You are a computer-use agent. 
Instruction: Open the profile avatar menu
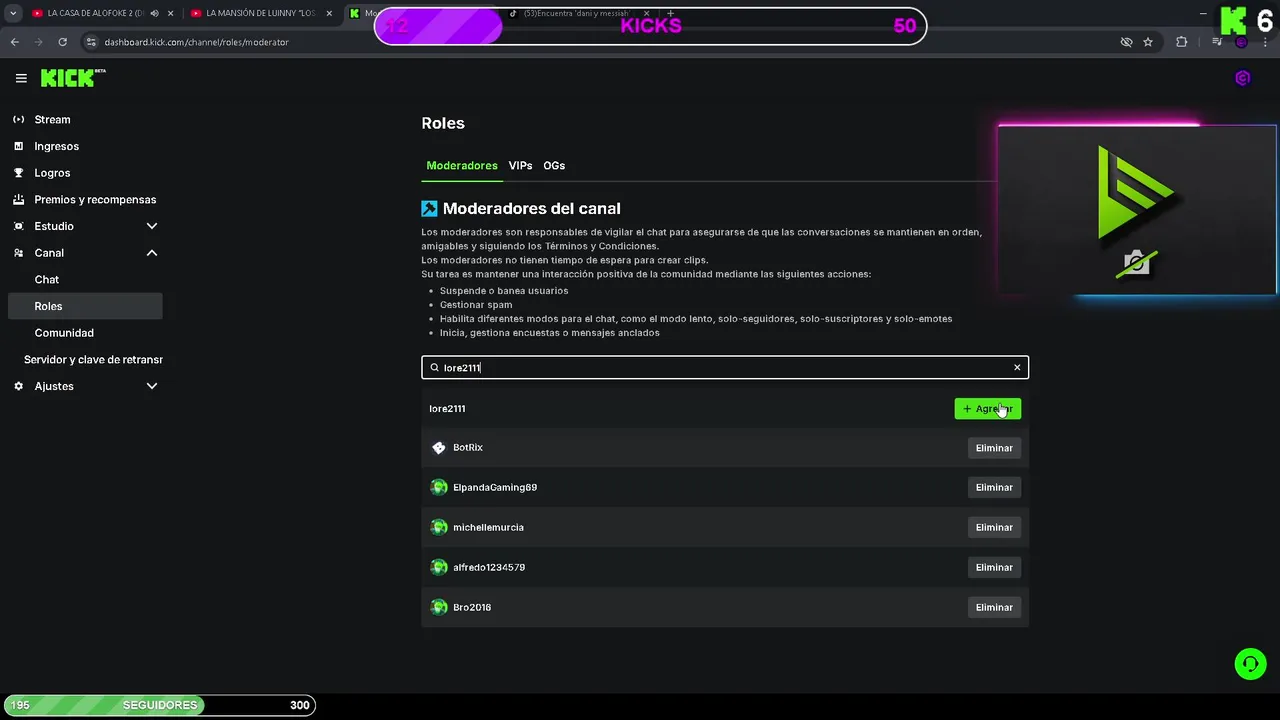[1243, 78]
